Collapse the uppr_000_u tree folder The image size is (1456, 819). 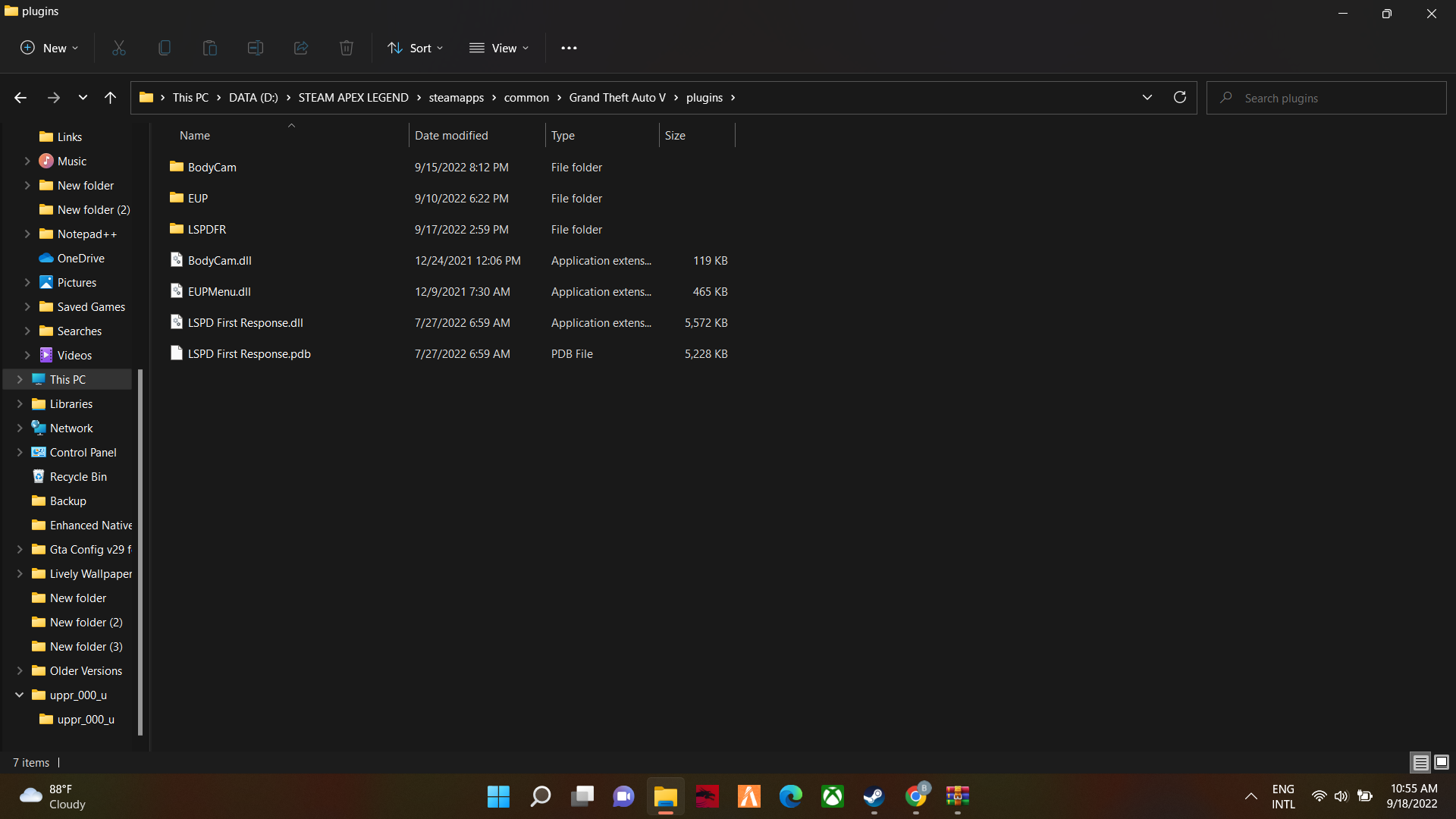pos(20,695)
